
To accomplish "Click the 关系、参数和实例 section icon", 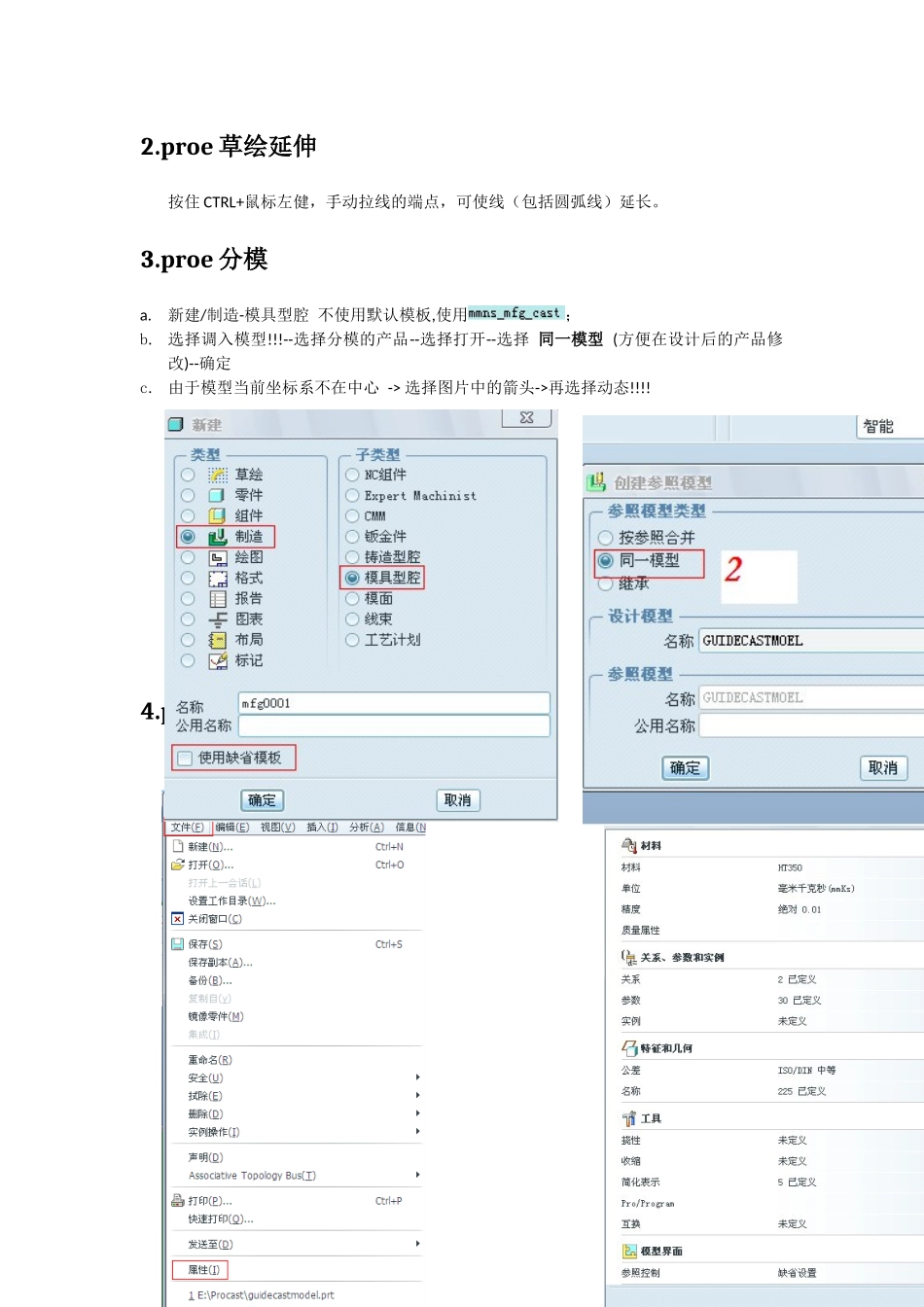I will click(629, 957).
